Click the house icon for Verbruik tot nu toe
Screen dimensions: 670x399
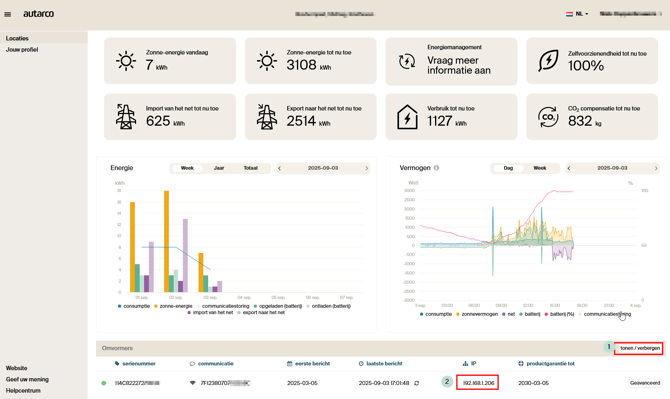[407, 117]
